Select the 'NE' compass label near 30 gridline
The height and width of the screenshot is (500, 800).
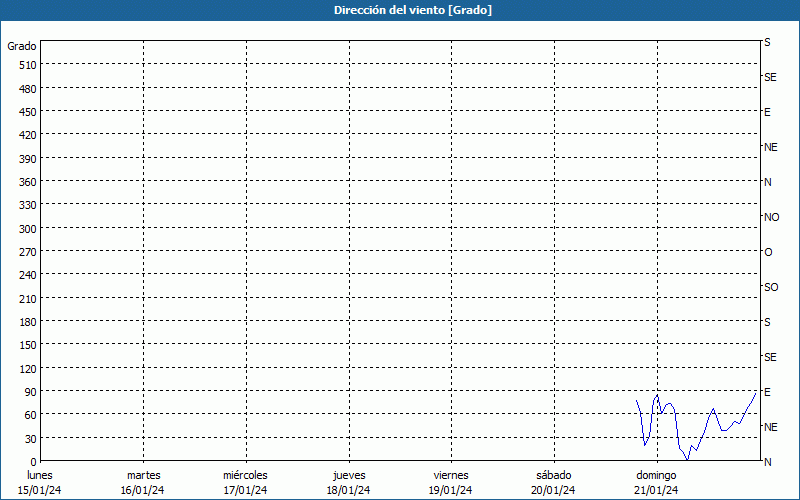pyautogui.click(x=771, y=427)
